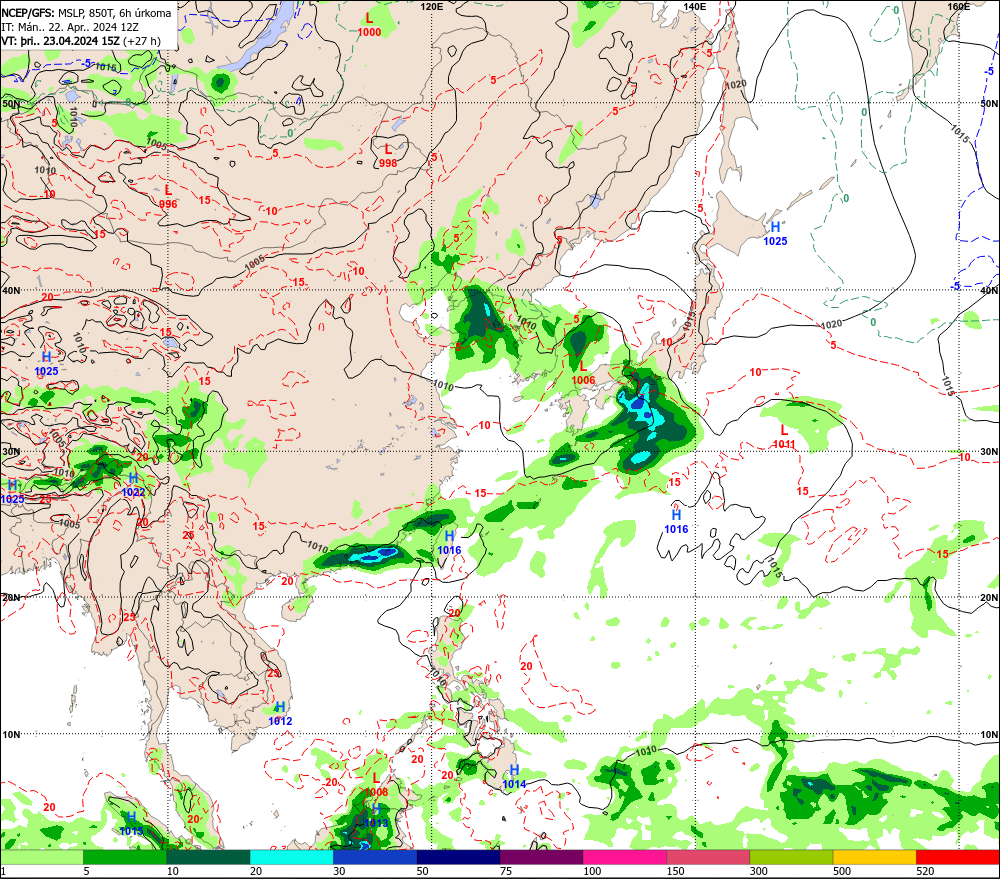Click the 'L 998' low pressure label
The image size is (1000, 879).
point(388,156)
